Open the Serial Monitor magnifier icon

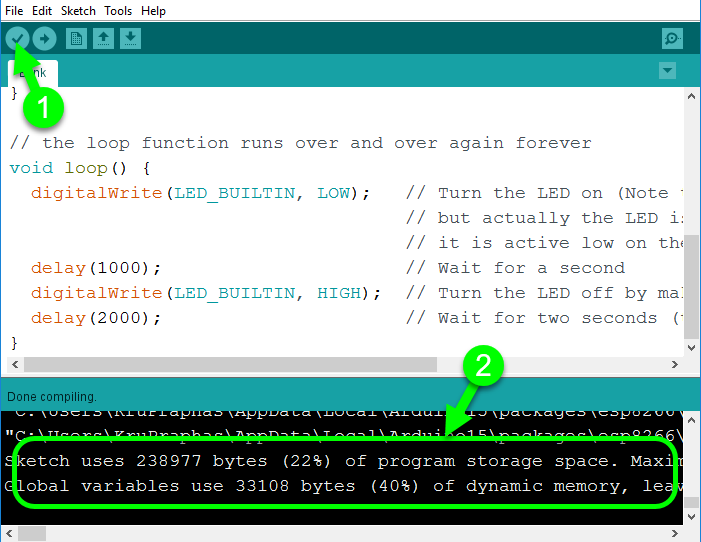pos(672,38)
